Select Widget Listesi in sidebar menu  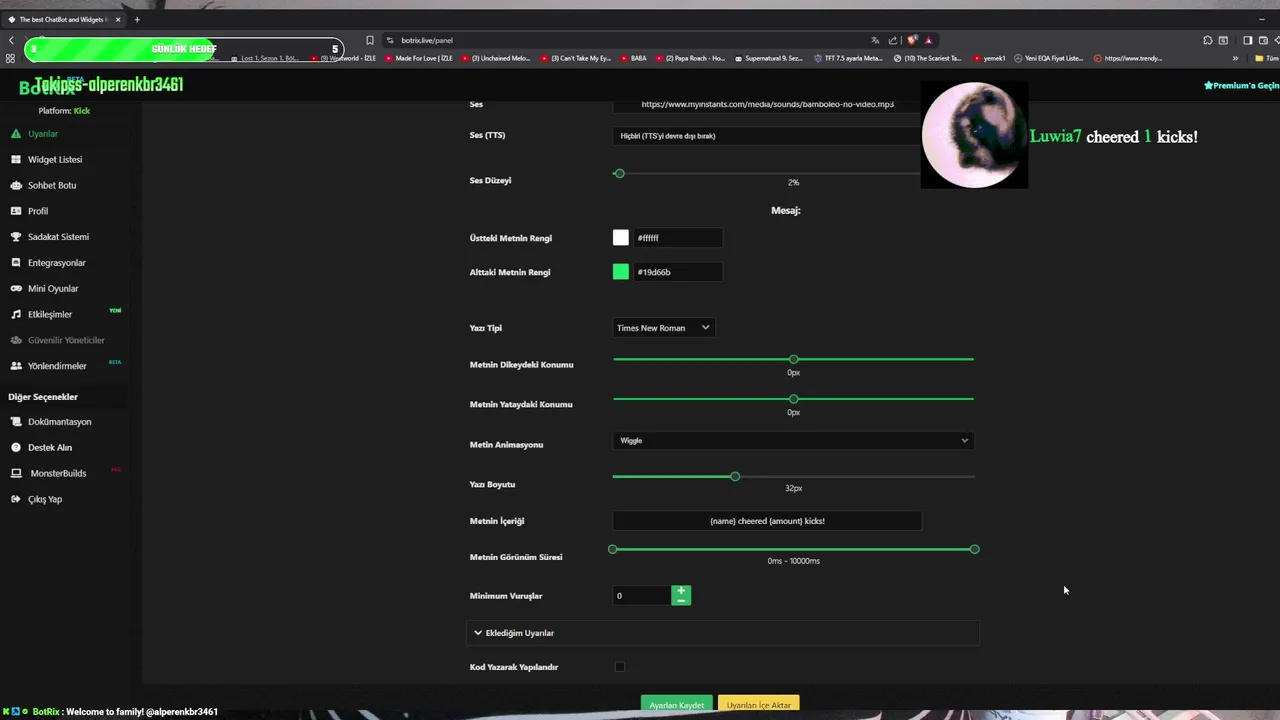click(x=55, y=160)
